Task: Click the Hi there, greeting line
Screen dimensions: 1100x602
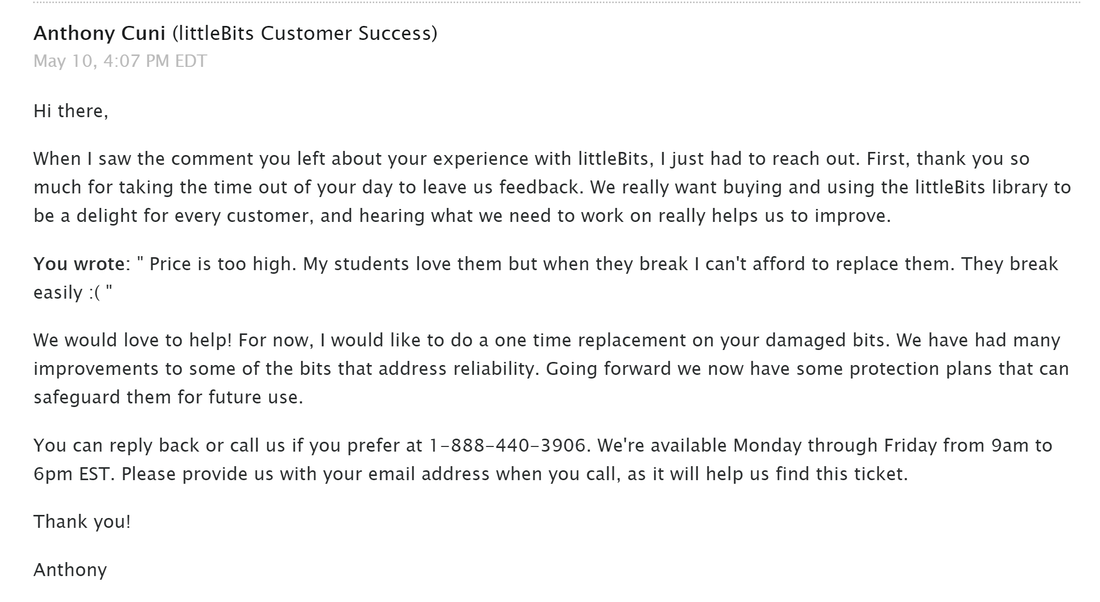Action: tap(71, 111)
